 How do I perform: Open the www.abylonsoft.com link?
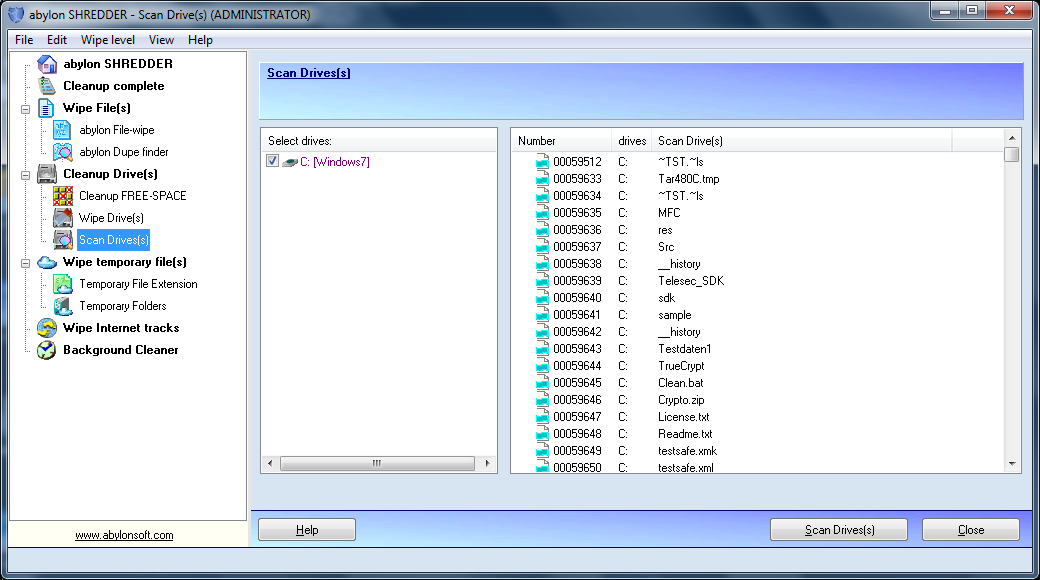pos(124,535)
